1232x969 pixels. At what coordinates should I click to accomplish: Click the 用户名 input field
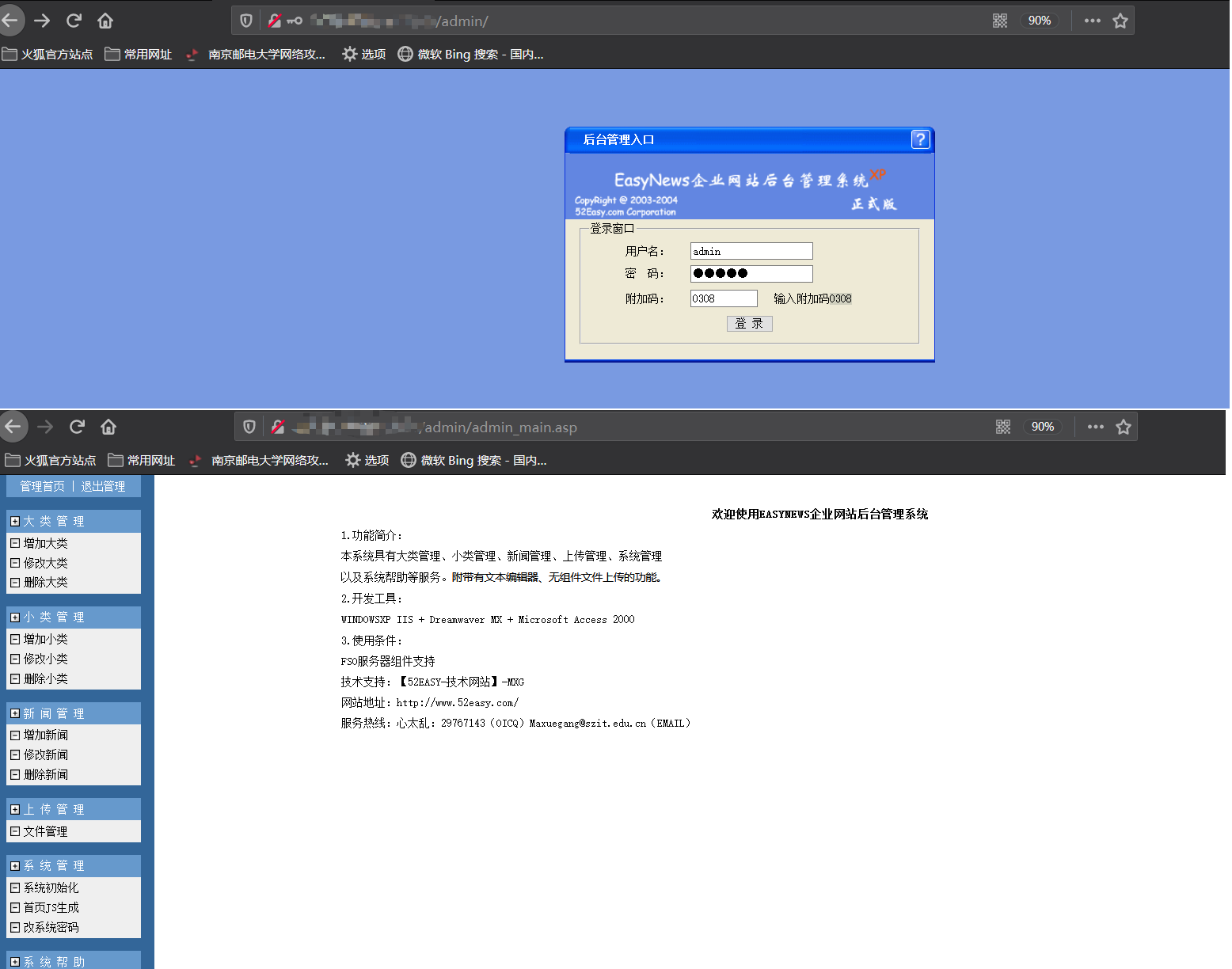[751, 251]
